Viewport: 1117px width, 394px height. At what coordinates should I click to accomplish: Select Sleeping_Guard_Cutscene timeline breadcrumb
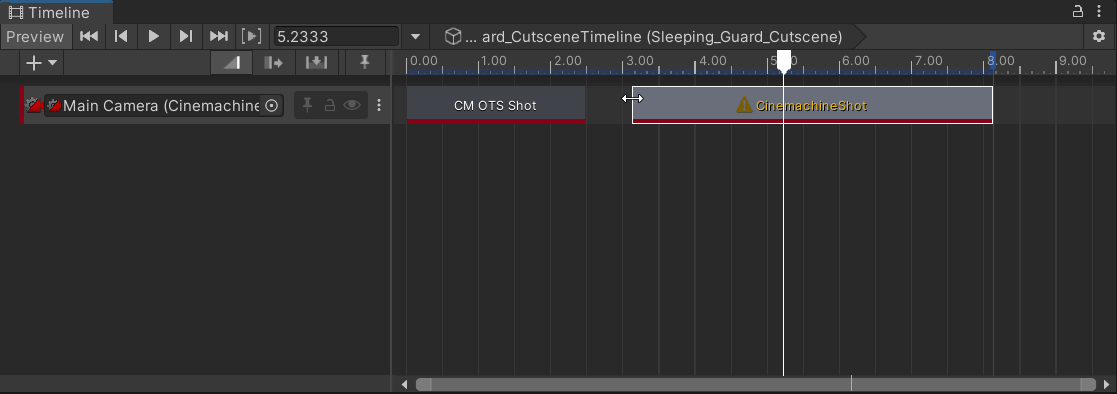click(x=653, y=36)
